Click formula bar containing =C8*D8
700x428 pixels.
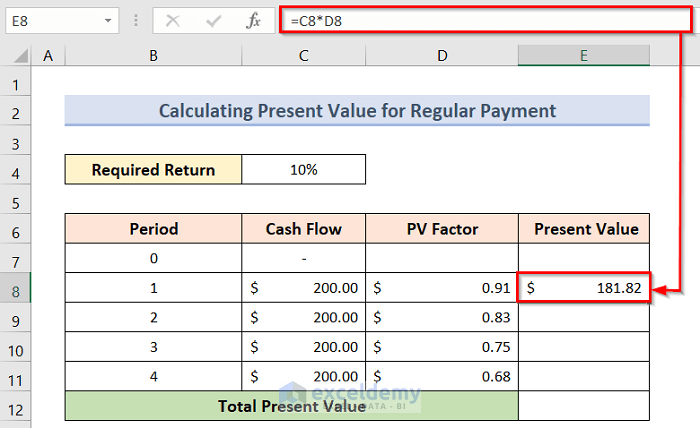point(480,19)
